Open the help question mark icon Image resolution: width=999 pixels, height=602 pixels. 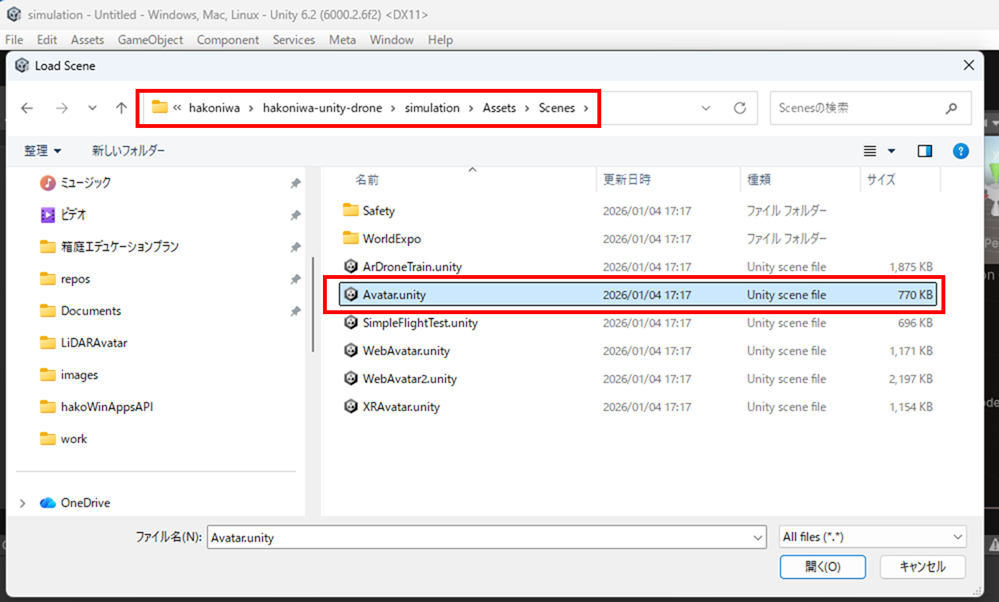[x=961, y=151]
